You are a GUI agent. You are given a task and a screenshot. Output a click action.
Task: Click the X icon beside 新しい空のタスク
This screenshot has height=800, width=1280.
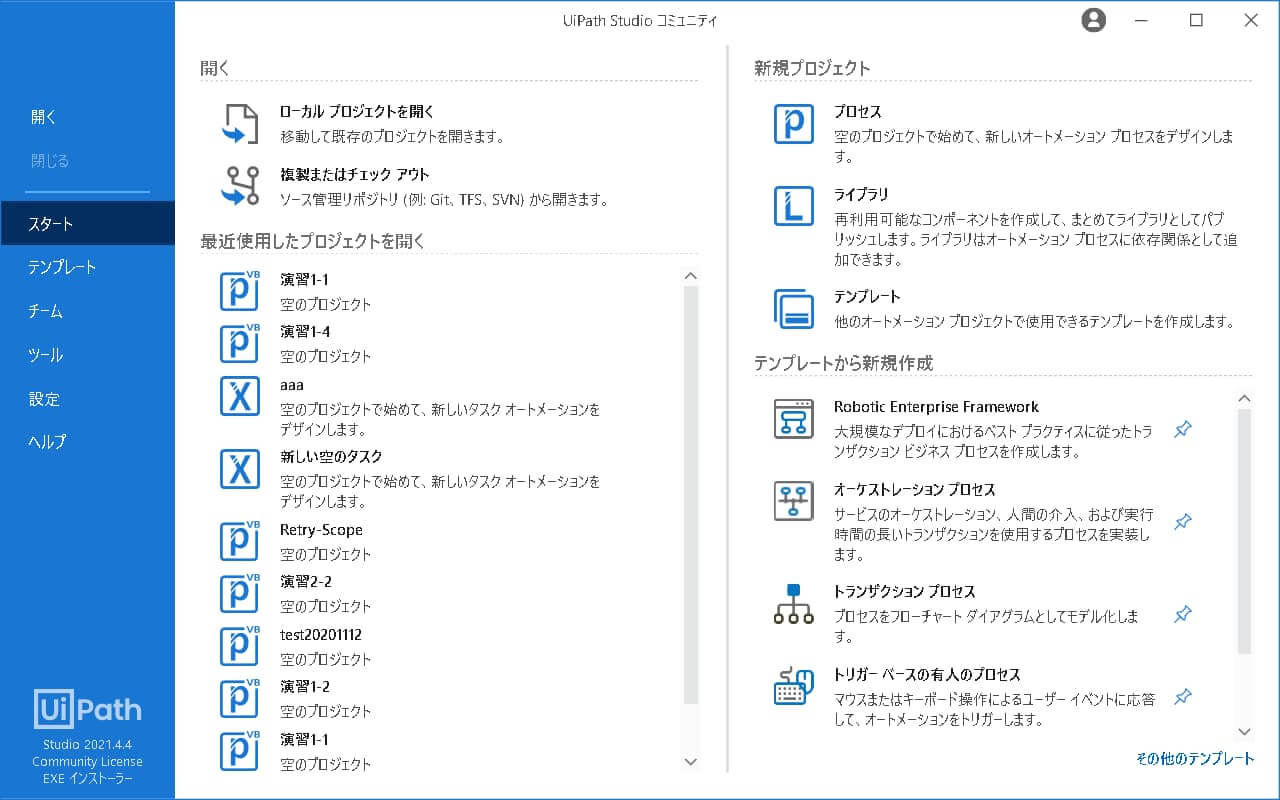tap(239, 468)
